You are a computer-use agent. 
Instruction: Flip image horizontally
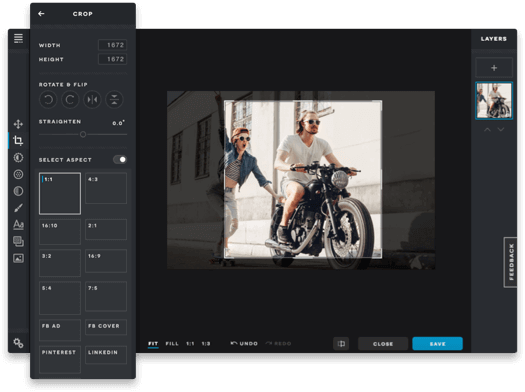pyautogui.click(x=92, y=100)
